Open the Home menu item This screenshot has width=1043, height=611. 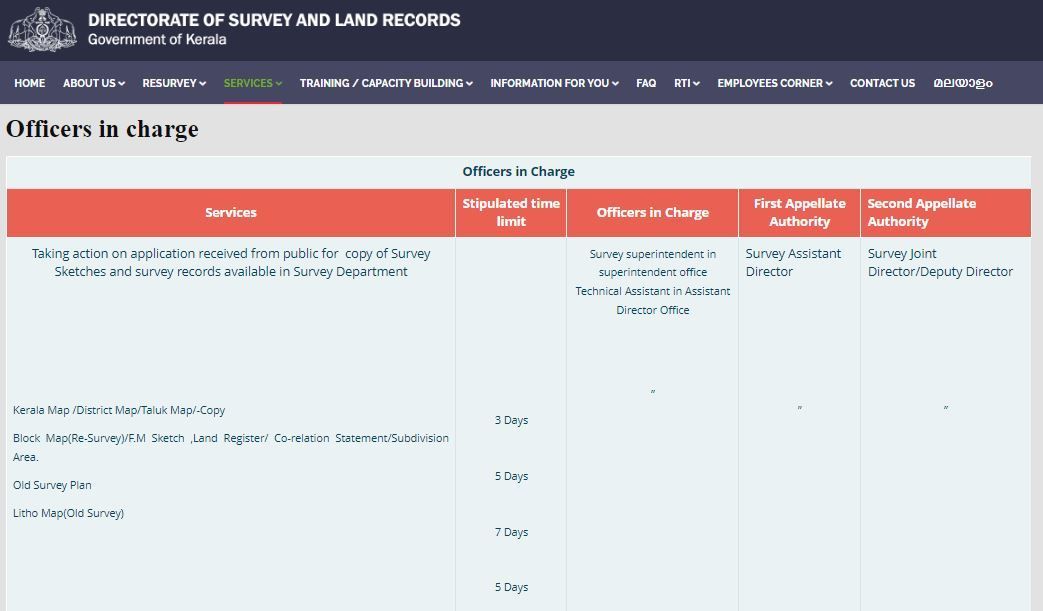point(29,83)
